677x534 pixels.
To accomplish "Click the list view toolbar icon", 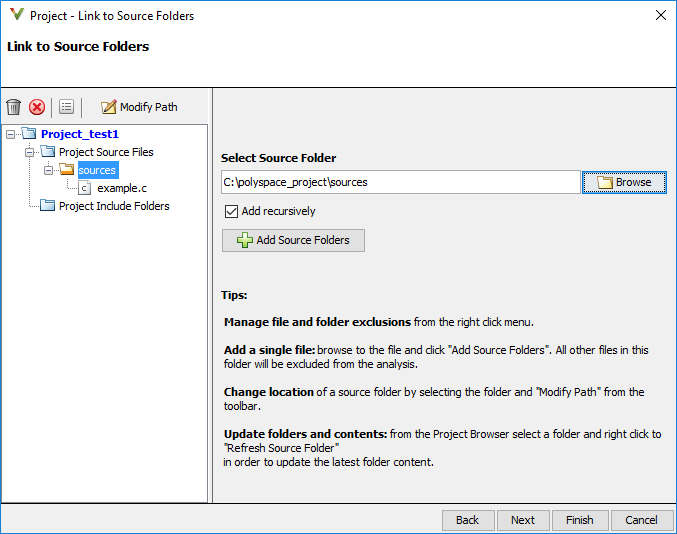I will [x=67, y=107].
